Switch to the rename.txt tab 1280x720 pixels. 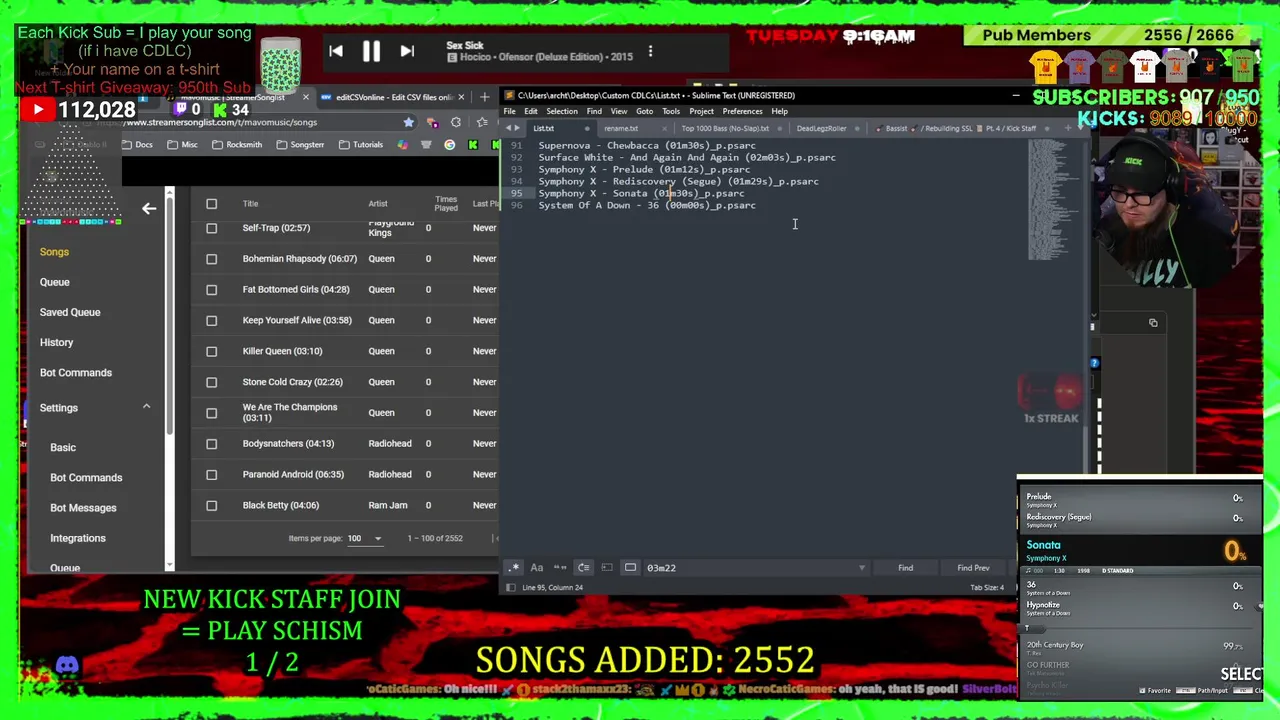coord(621,128)
